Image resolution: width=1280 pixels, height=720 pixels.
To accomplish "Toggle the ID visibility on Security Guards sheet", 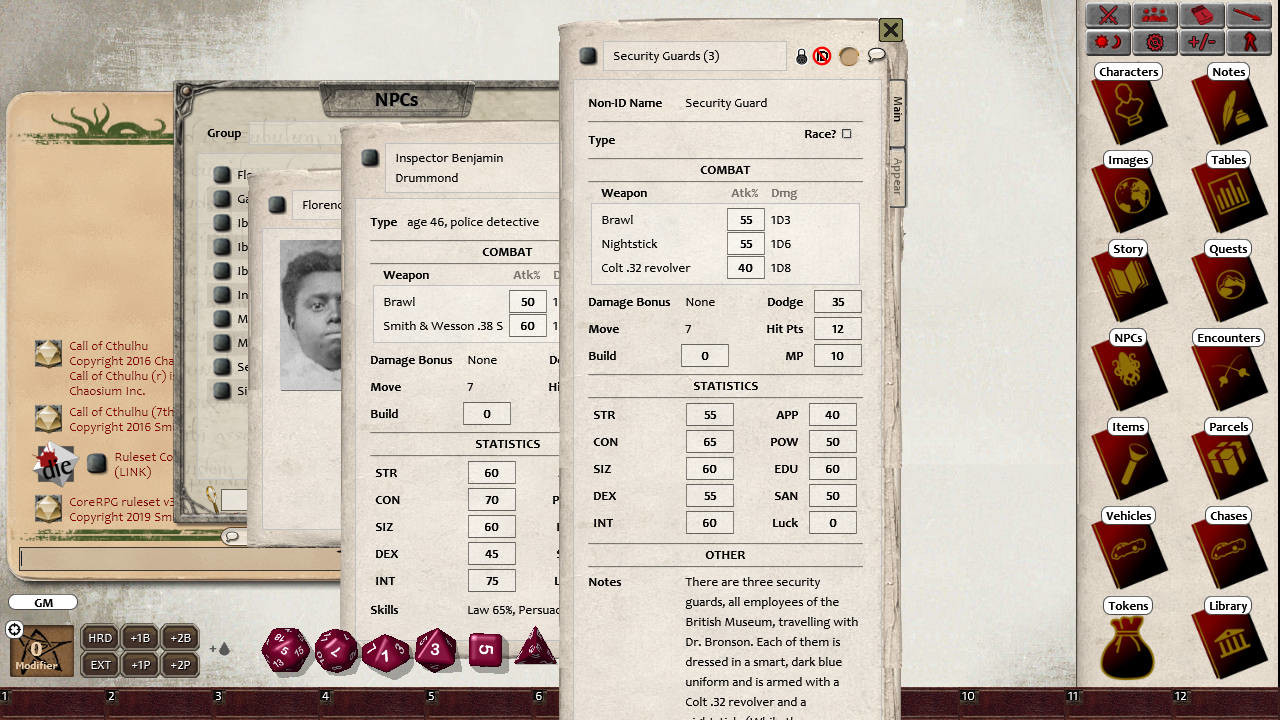I will pyautogui.click(x=822, y=56).
